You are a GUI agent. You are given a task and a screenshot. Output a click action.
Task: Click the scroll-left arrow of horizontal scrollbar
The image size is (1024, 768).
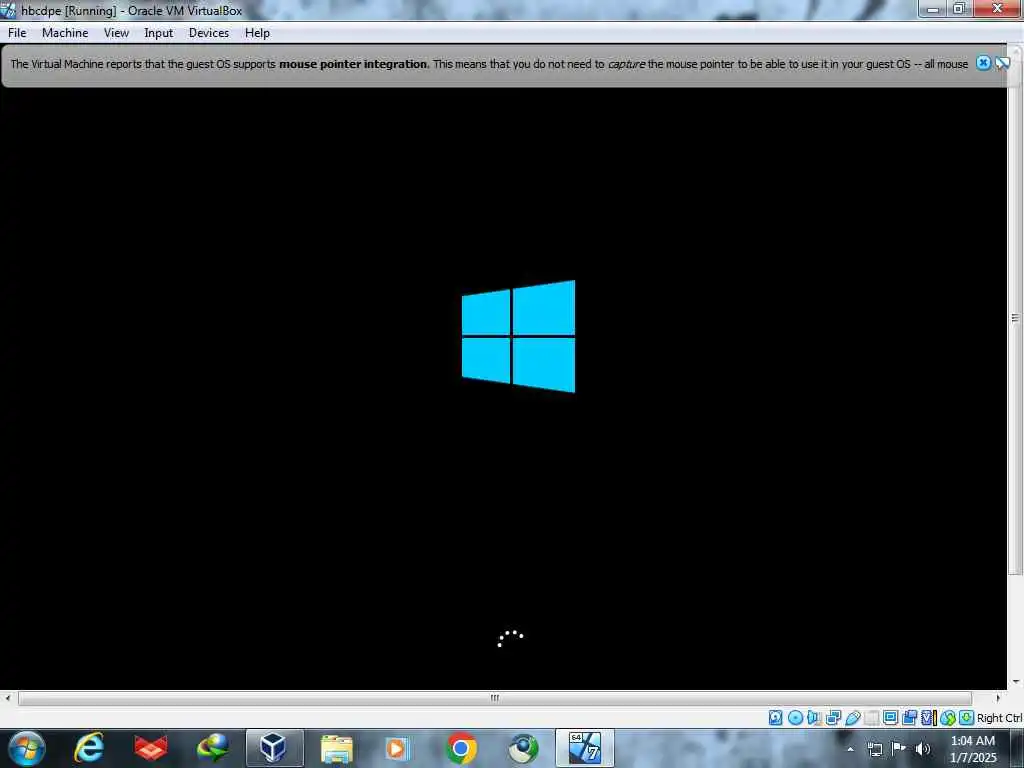[7, 698]
